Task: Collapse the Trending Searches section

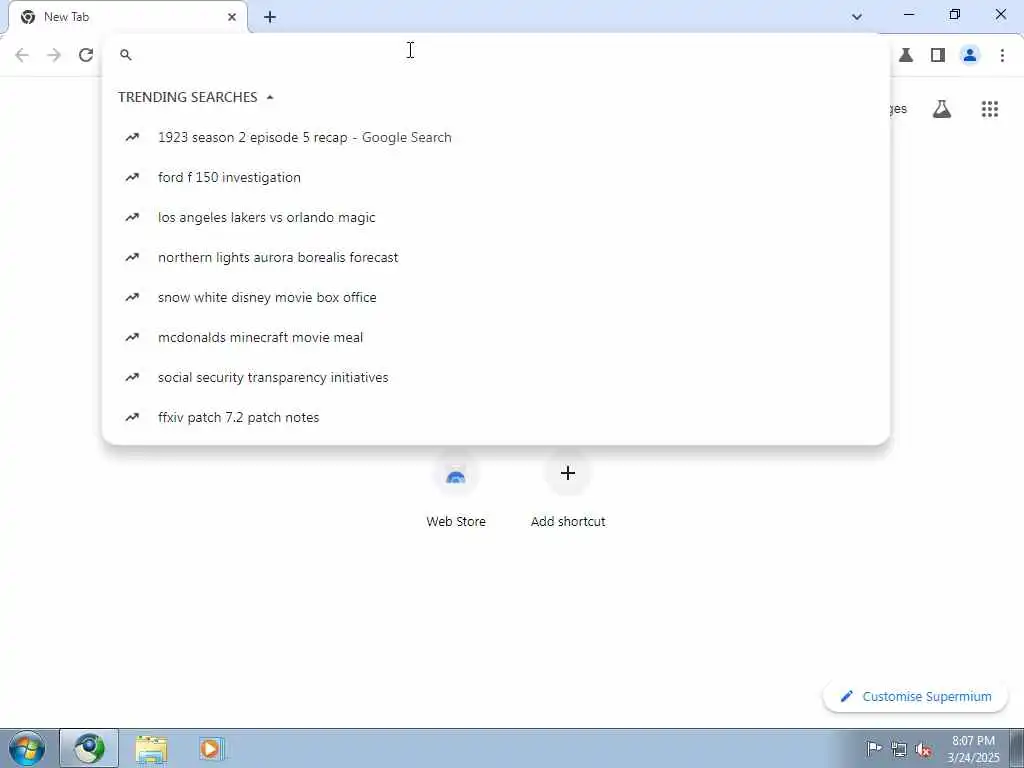Action: pos(270,97)
